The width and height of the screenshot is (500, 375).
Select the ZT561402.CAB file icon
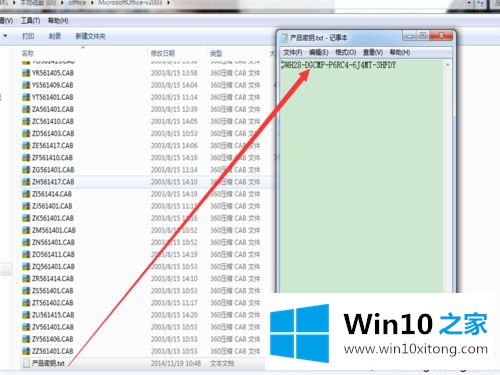point(26,303)
